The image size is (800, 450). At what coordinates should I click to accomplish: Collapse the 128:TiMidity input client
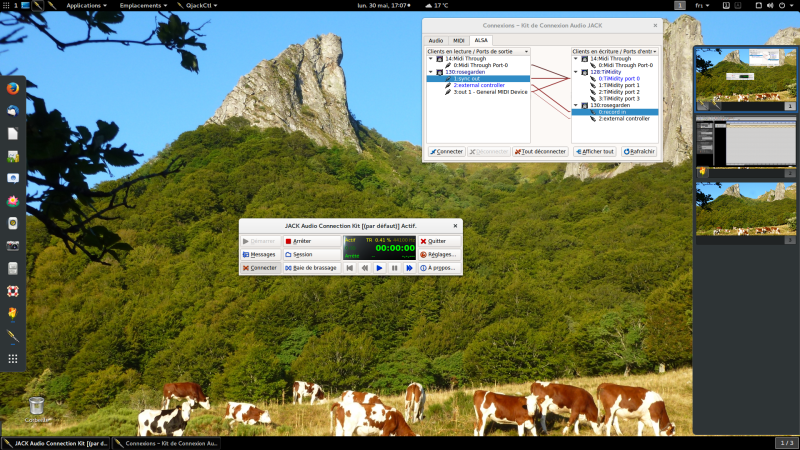[x=576, y=72]
